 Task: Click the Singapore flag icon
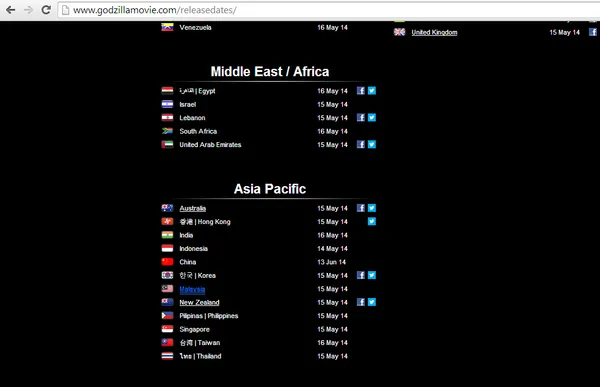(167, 329)
